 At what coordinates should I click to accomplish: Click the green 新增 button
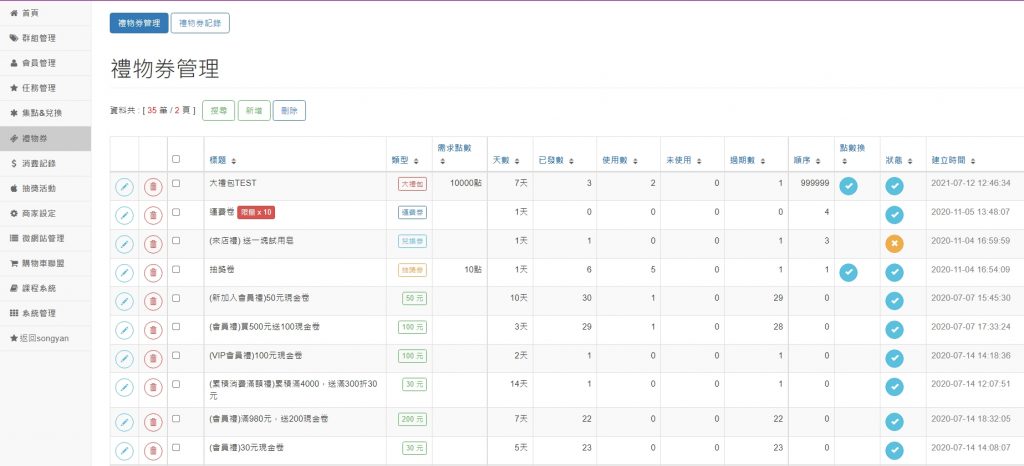253,111
